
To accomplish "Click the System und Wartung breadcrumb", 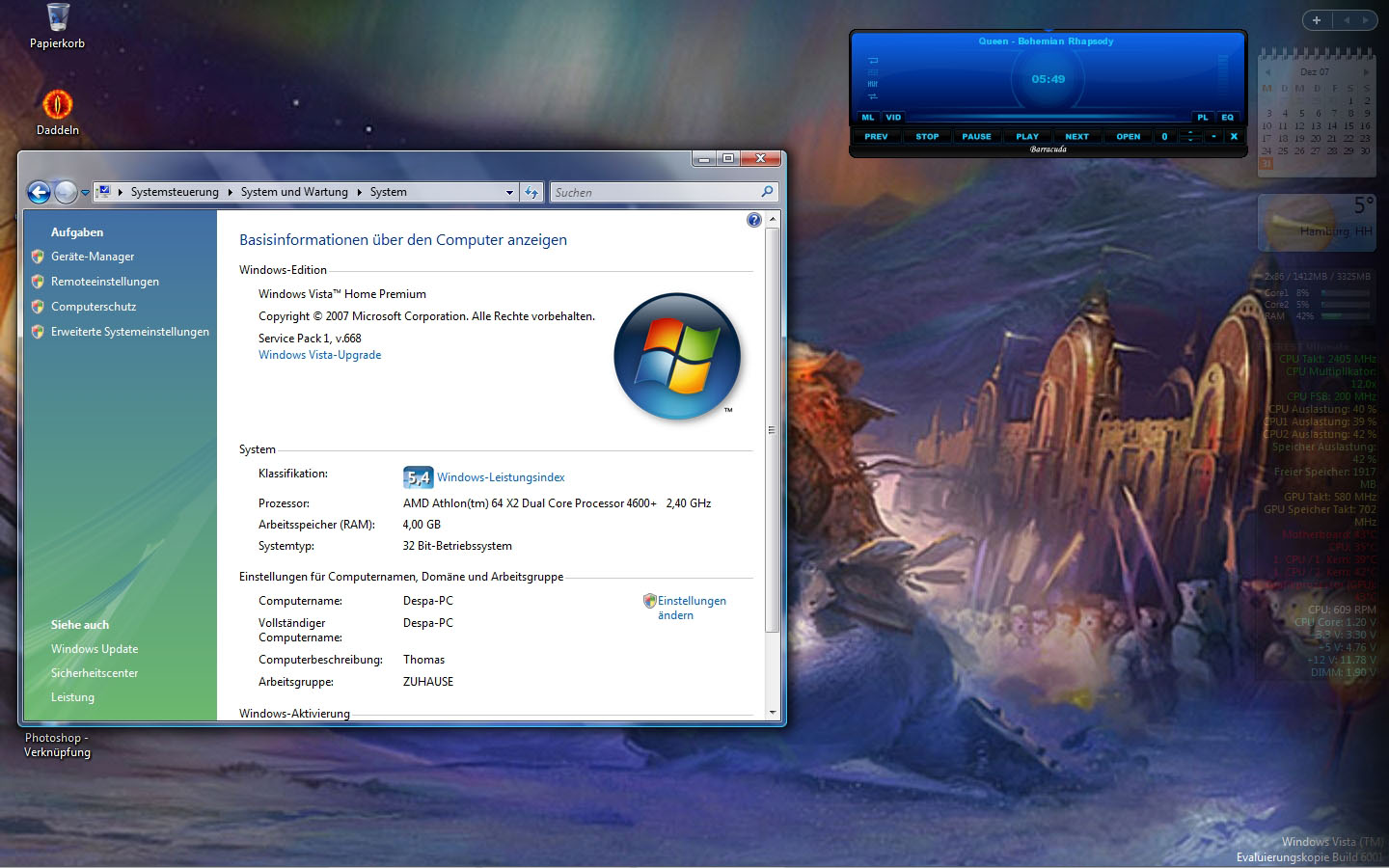I will [x=294, y=192].
